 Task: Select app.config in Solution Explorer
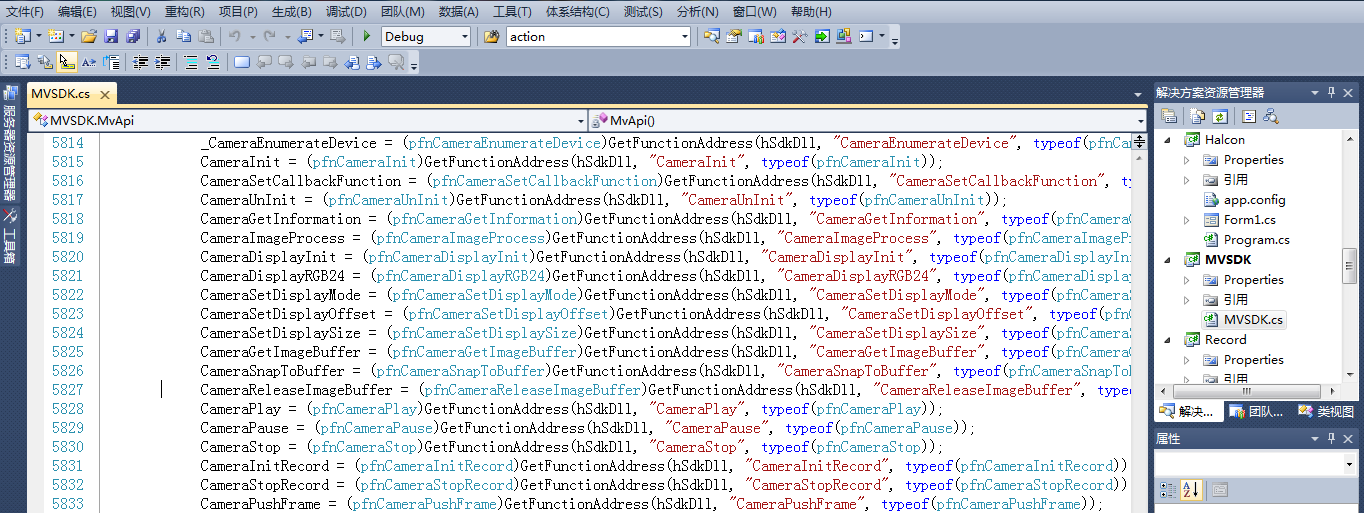1254,200
